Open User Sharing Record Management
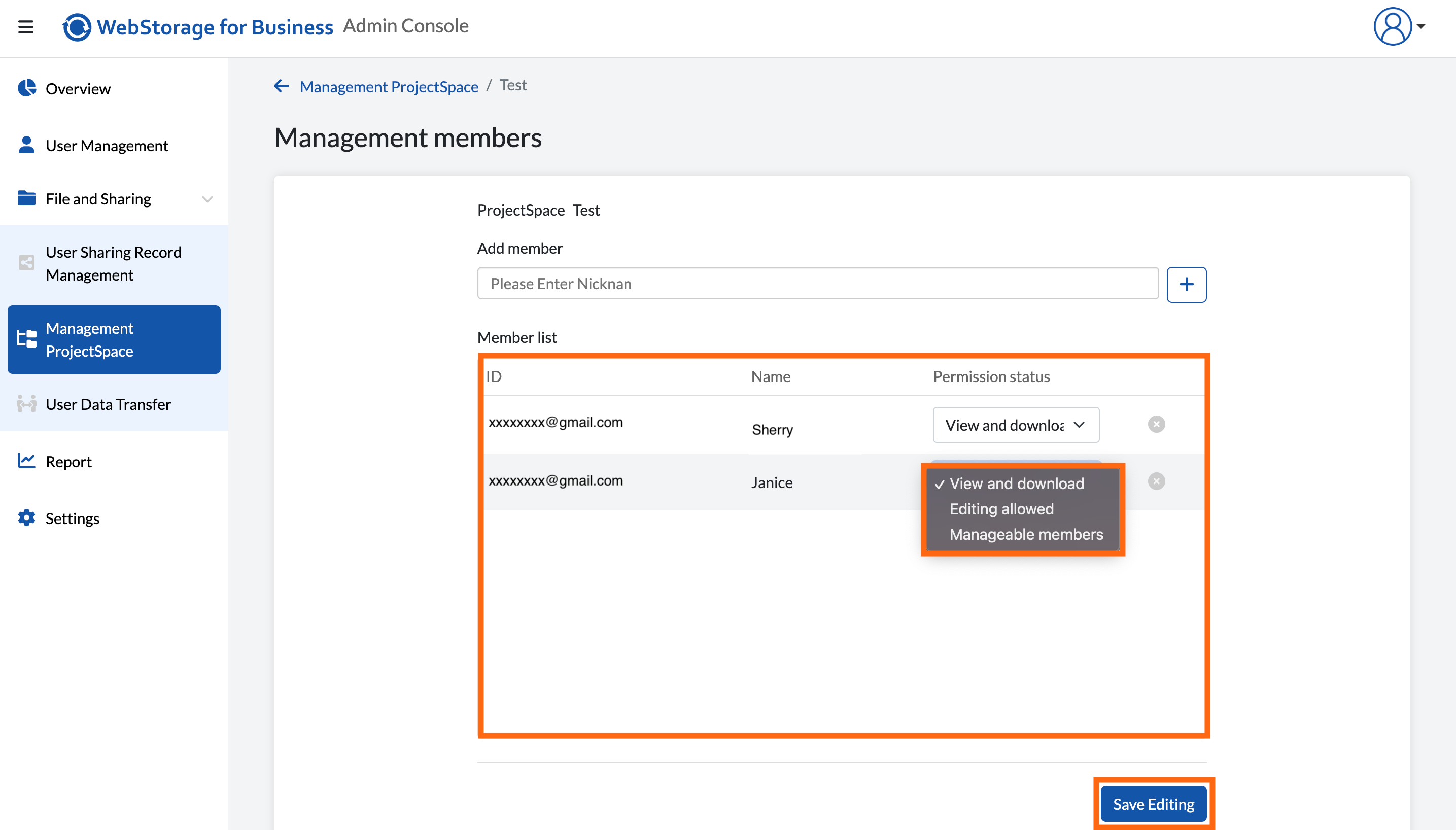Viewport: 1456px width, 830px height. (x=114, y=263)
